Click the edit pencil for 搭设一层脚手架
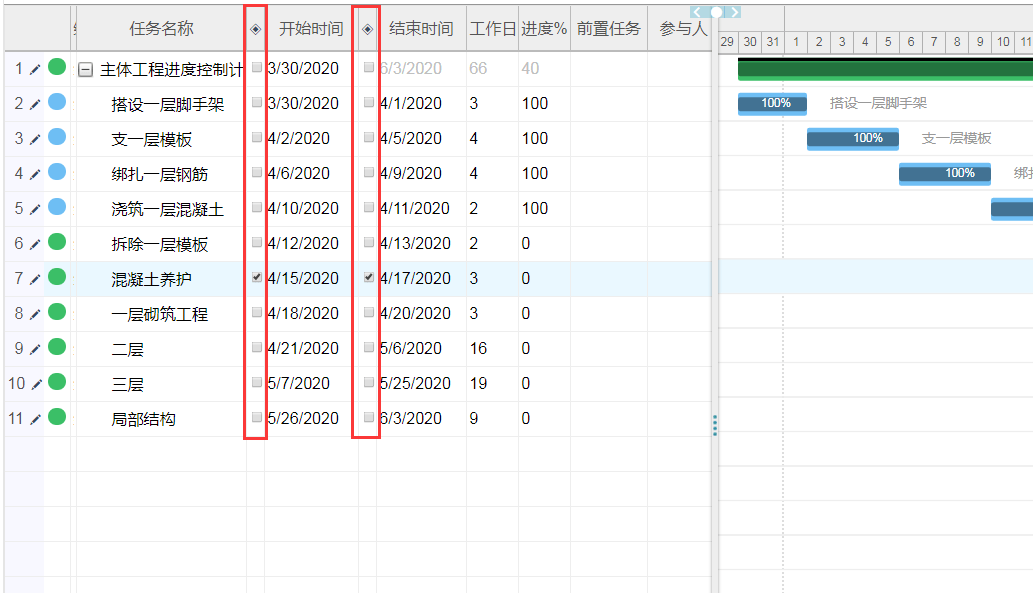Image resolution: width=1033 pixels, height=593 pixels. pyautogui.click(x=35, y=104)
